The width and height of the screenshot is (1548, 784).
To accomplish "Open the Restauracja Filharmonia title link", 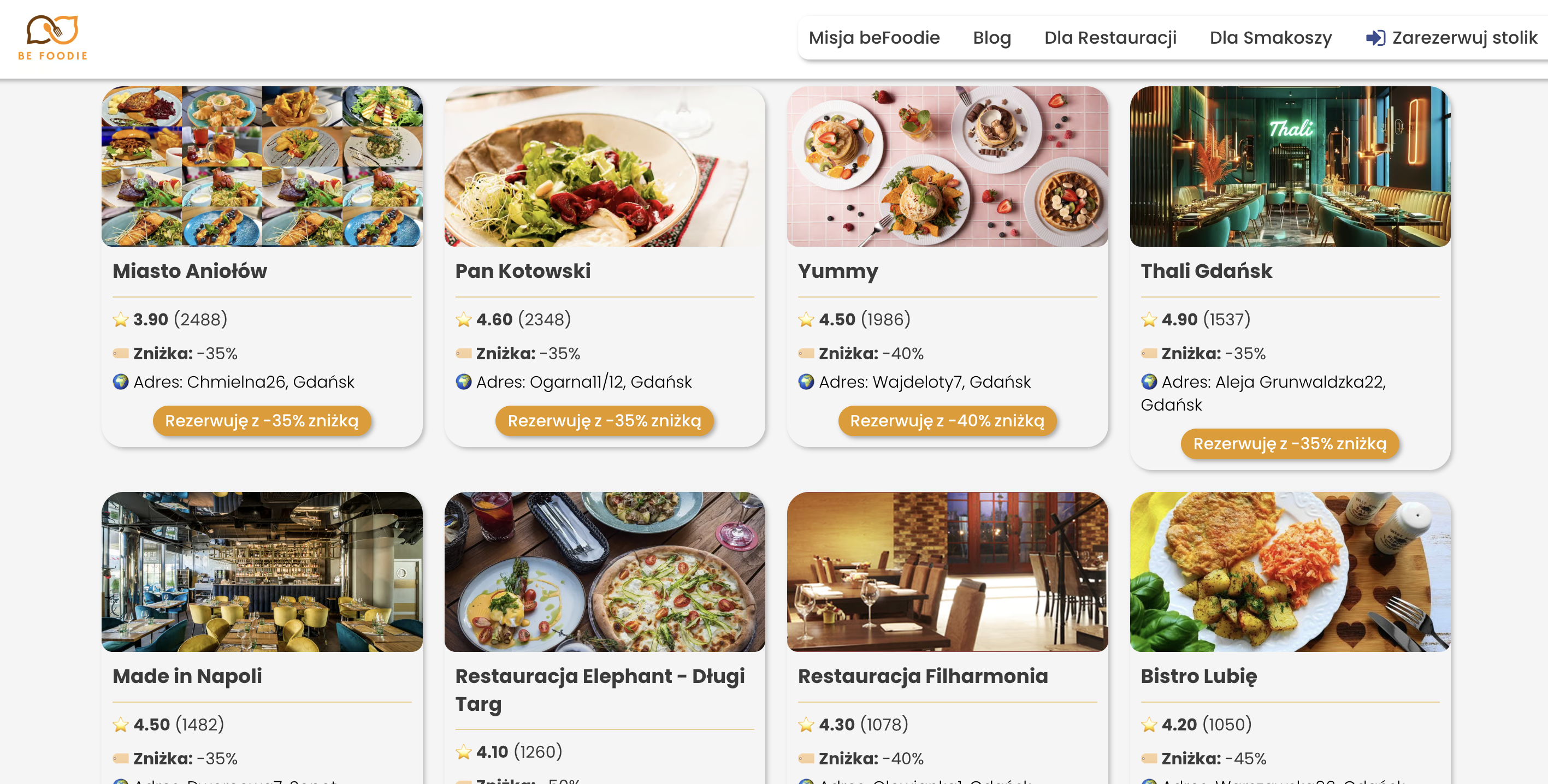I will coord(923,676).
